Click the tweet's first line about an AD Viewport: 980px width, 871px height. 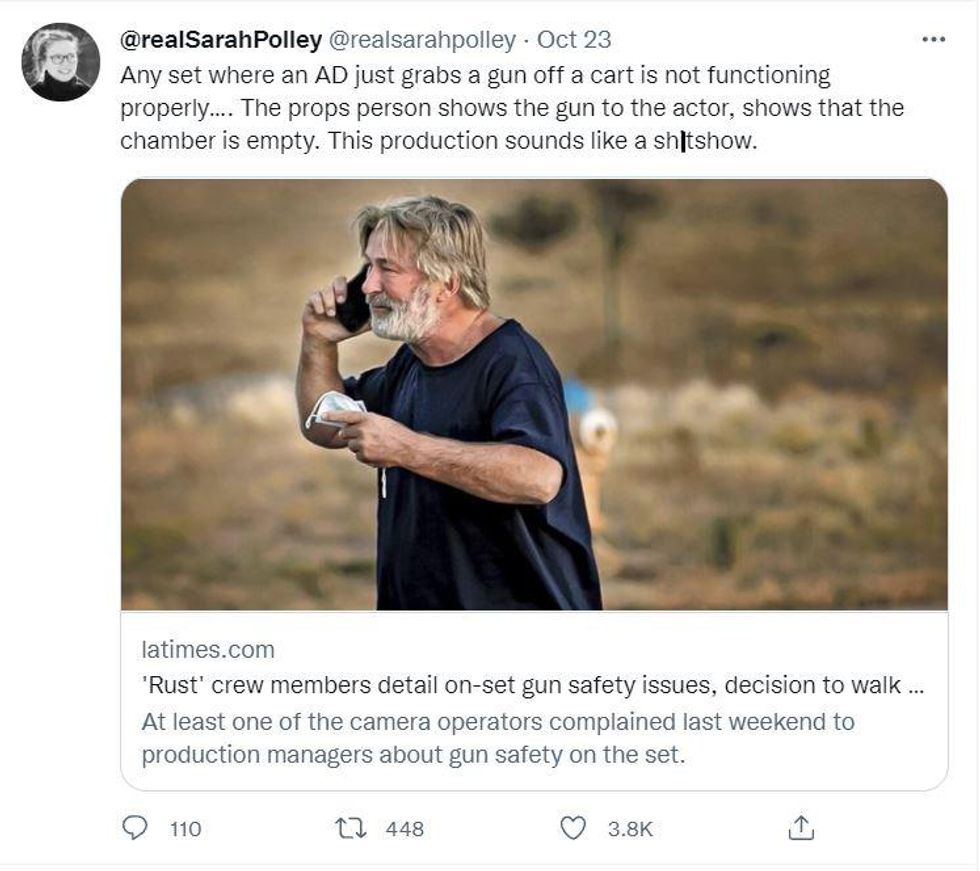pyautogui.click(x=475, y=75)
